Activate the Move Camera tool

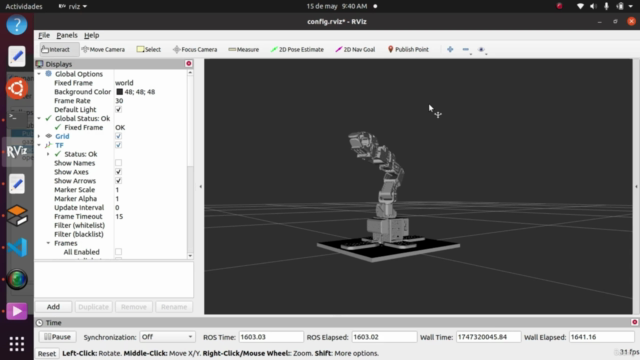(x=103, y=49)
